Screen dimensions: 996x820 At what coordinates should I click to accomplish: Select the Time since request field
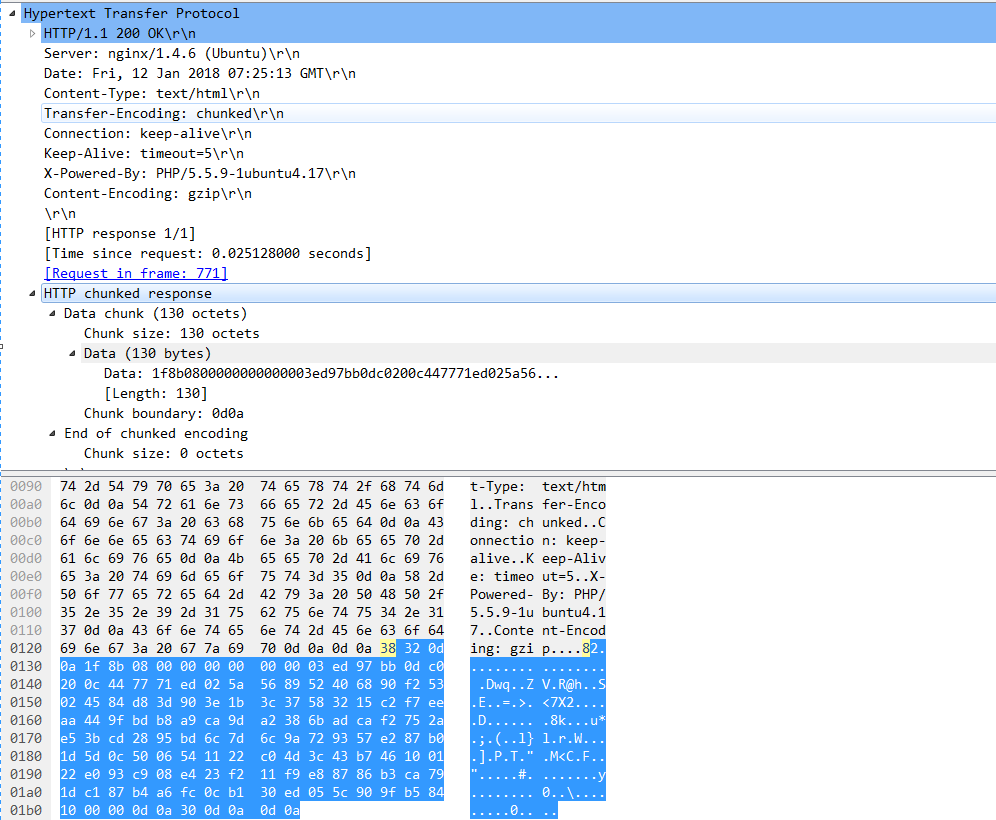[x=207, y=253]
